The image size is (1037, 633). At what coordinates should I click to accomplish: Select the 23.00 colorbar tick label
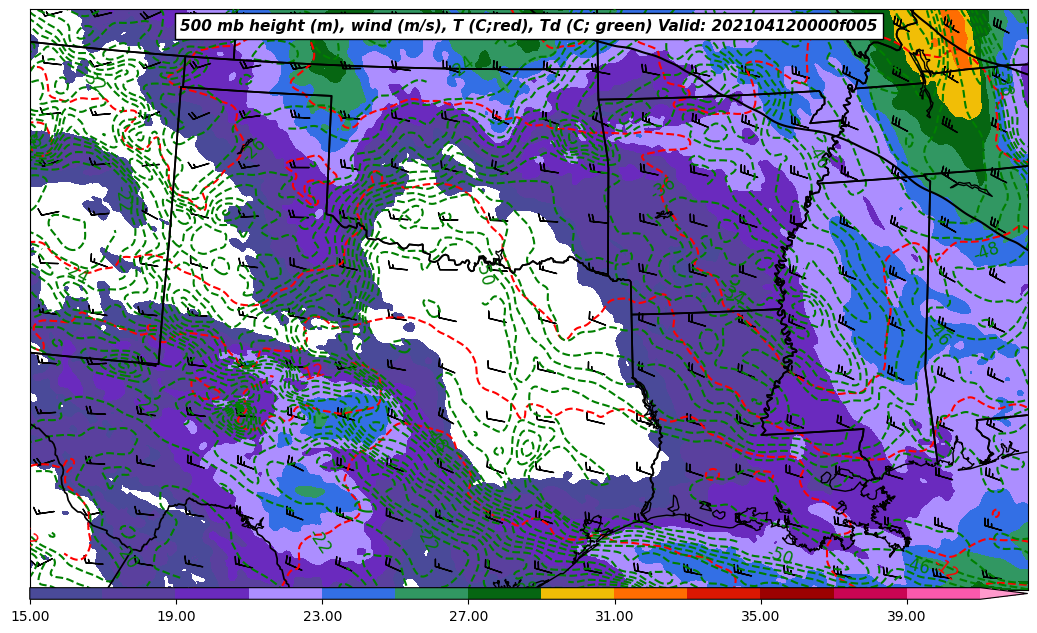pyautogui.click(x=322, y=617)
